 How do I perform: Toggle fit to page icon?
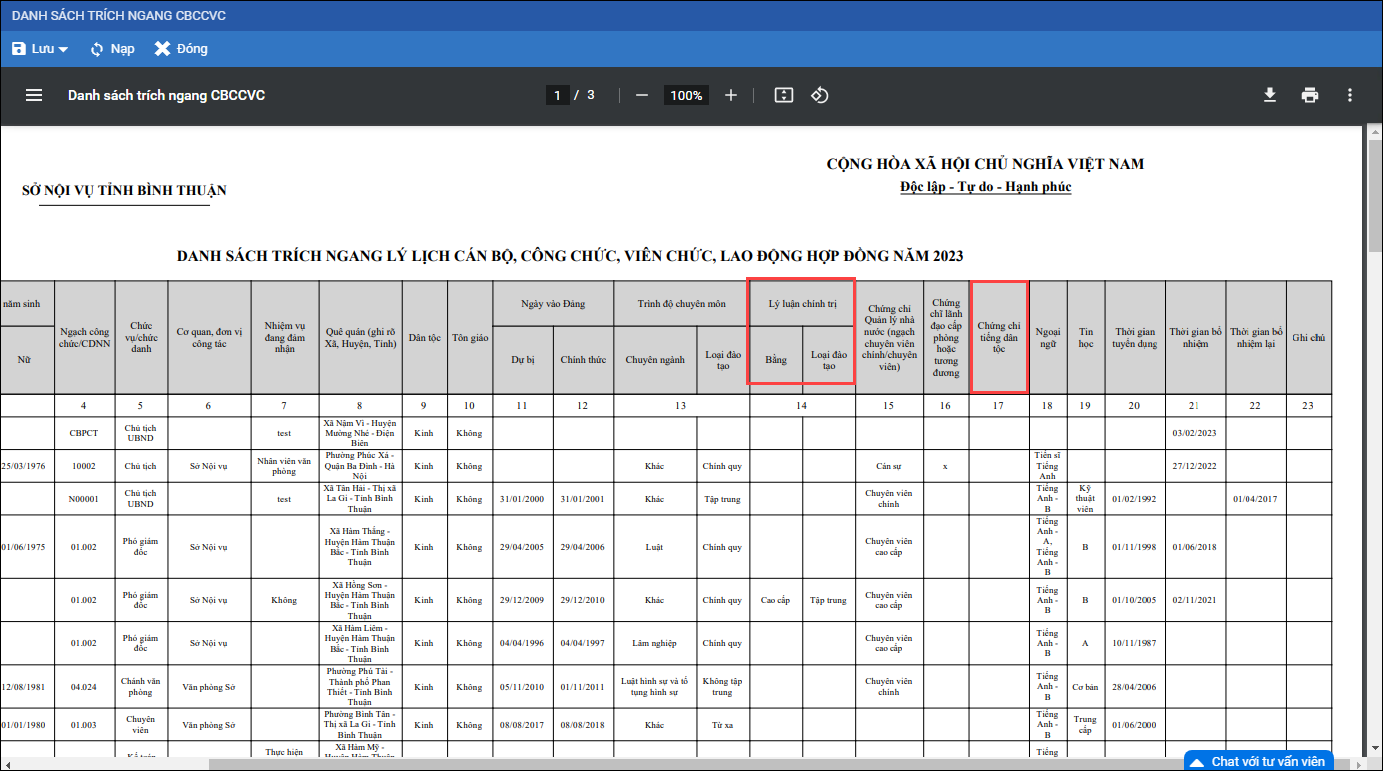[784, 95]
